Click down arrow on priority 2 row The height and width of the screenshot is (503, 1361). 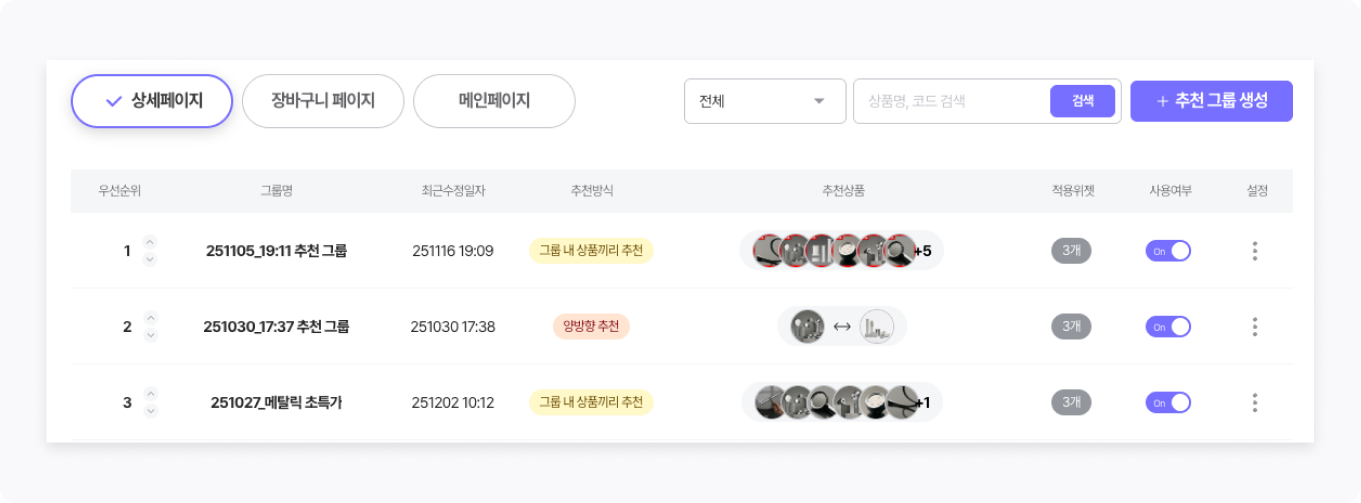click(x=150, y=336)
